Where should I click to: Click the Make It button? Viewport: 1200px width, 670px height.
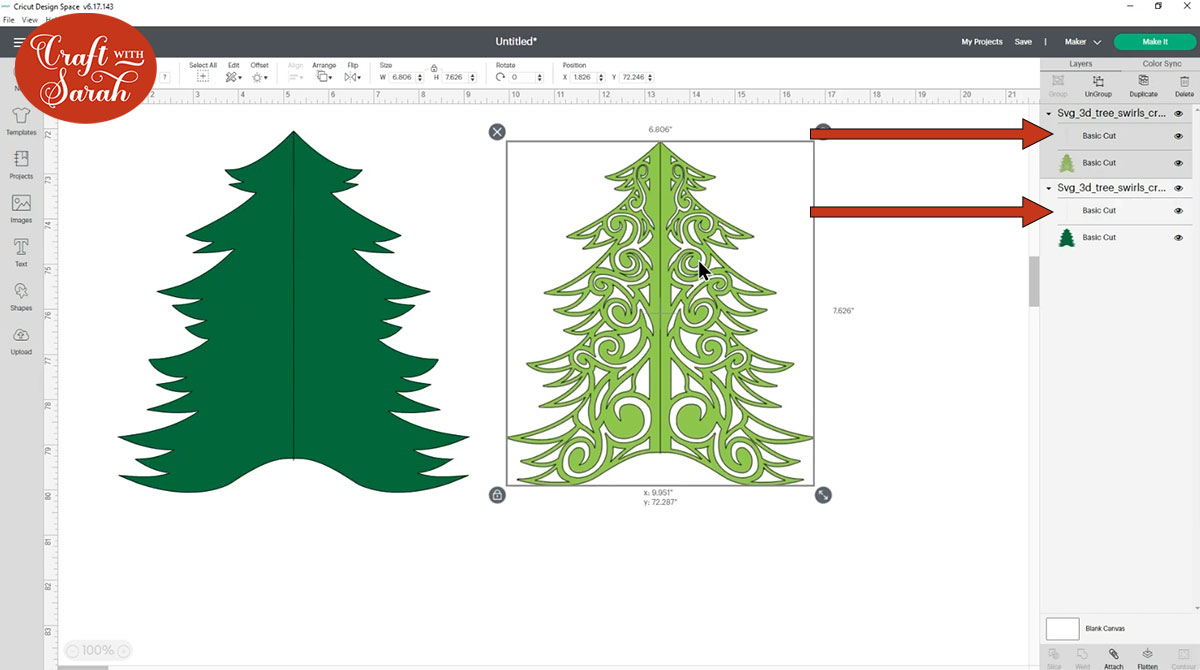(x=1154, y=42)
